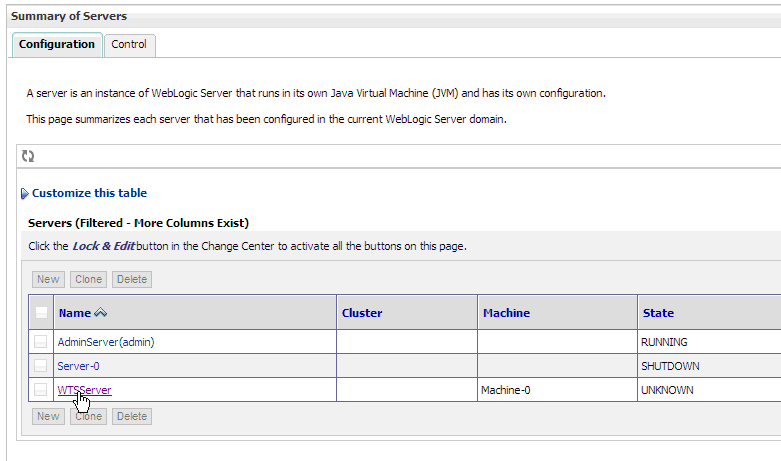Switch to the Control tab
Viewport: 781px width, 461px height.
[130, 45]
